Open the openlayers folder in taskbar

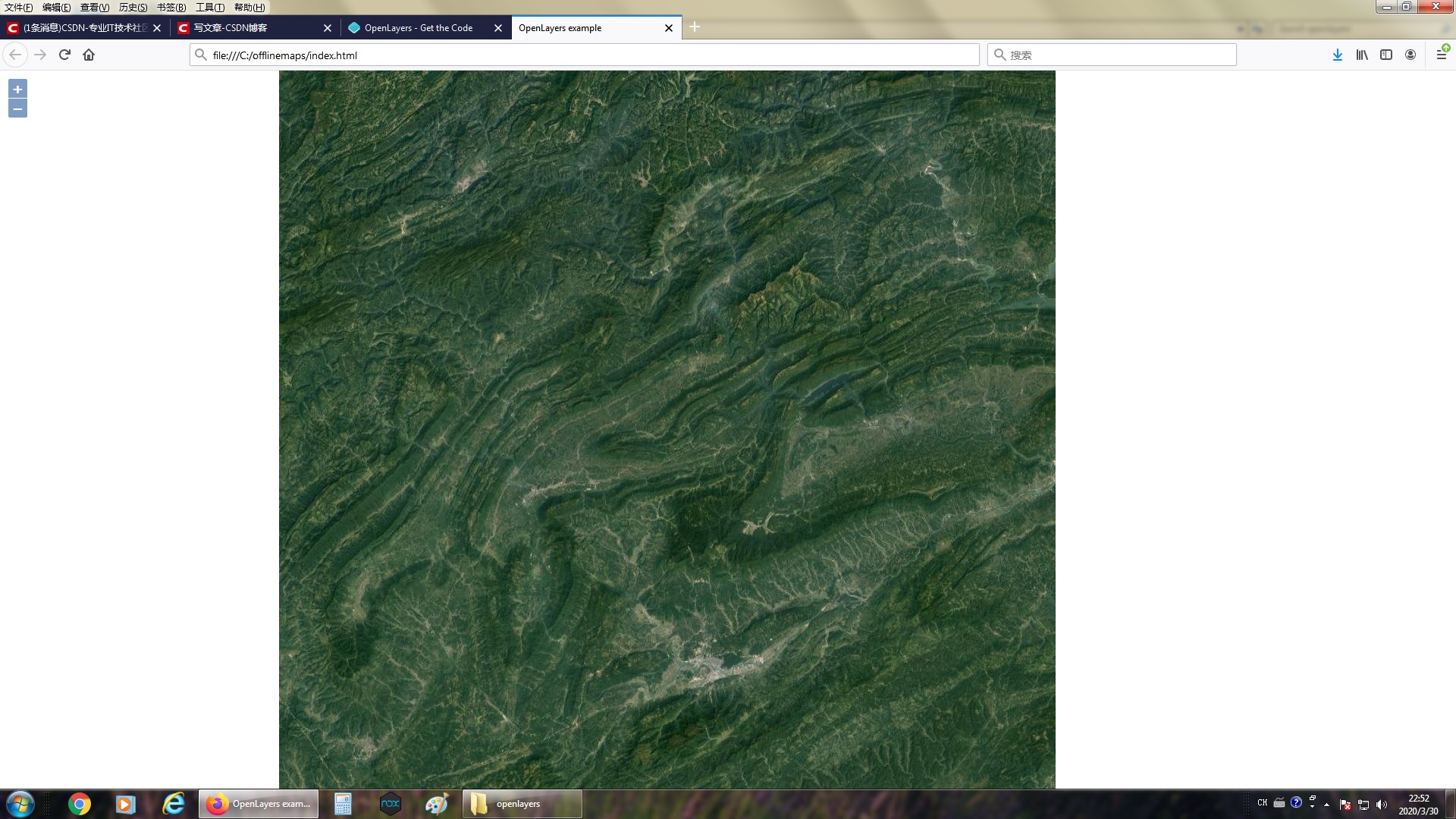pyautogui.click(x=522, y=804)
